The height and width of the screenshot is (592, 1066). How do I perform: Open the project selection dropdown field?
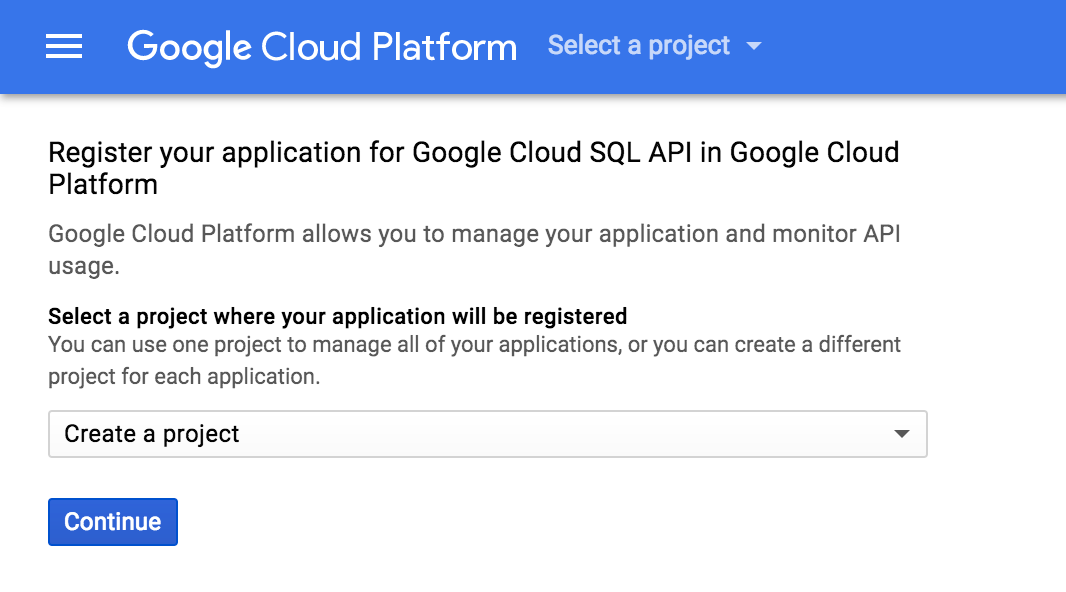[487, 434]
